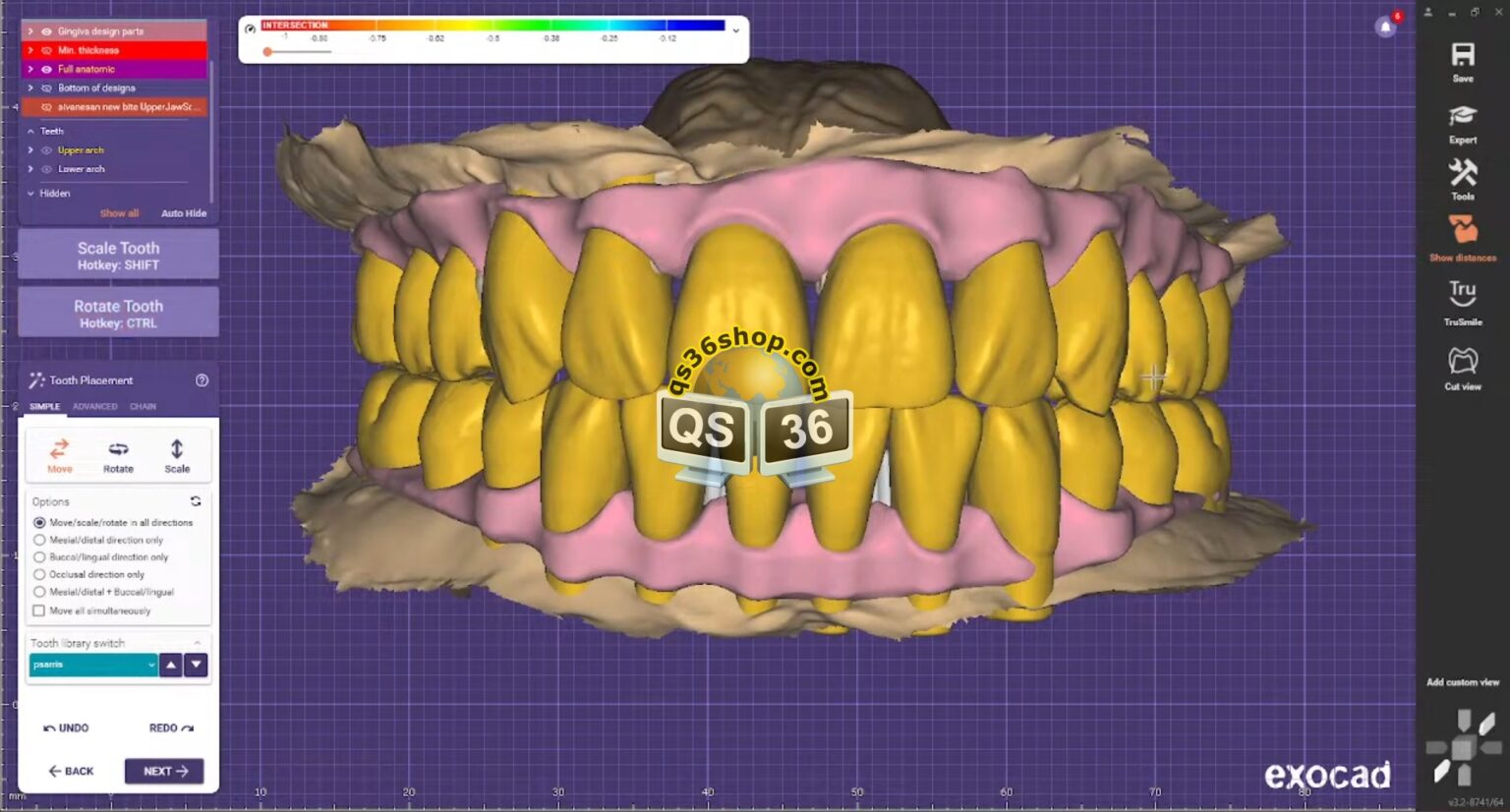The image size is (1510, 812).
Task: Expand the Upper arch tree item
Action: 30,150
